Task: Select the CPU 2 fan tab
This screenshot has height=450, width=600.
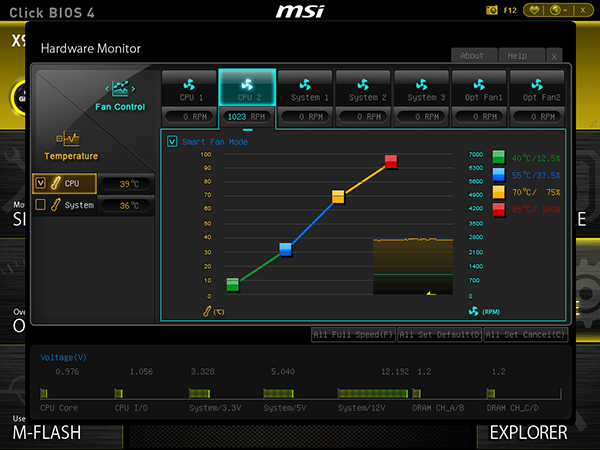Action: (247, 88)
